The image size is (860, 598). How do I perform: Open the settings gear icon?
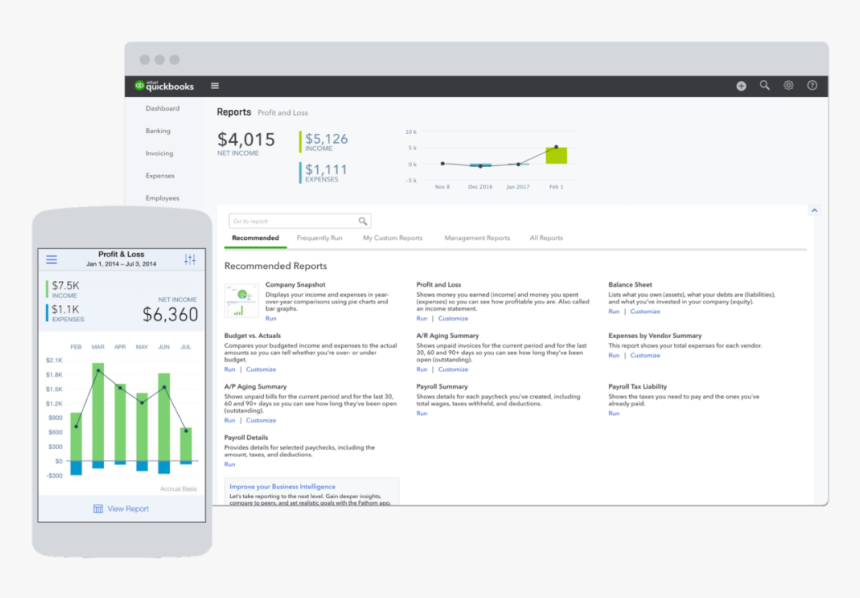(x=789, y=86)
